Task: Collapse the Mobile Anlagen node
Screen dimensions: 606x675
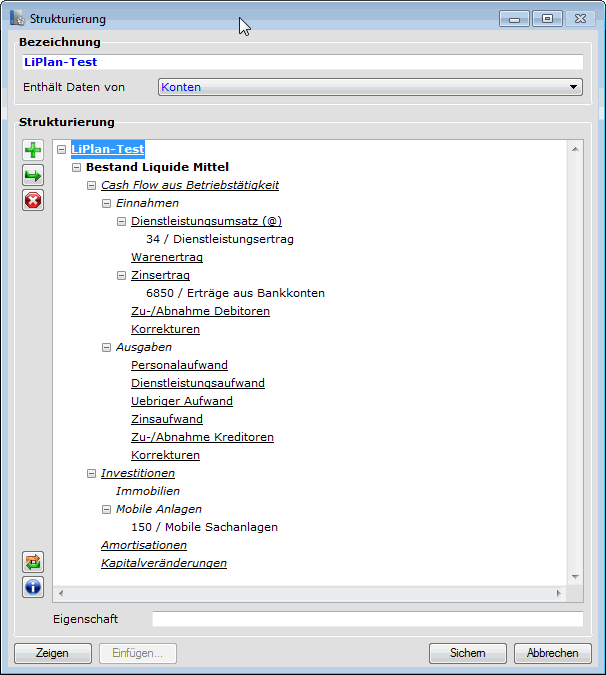Action: click(107, 510)
